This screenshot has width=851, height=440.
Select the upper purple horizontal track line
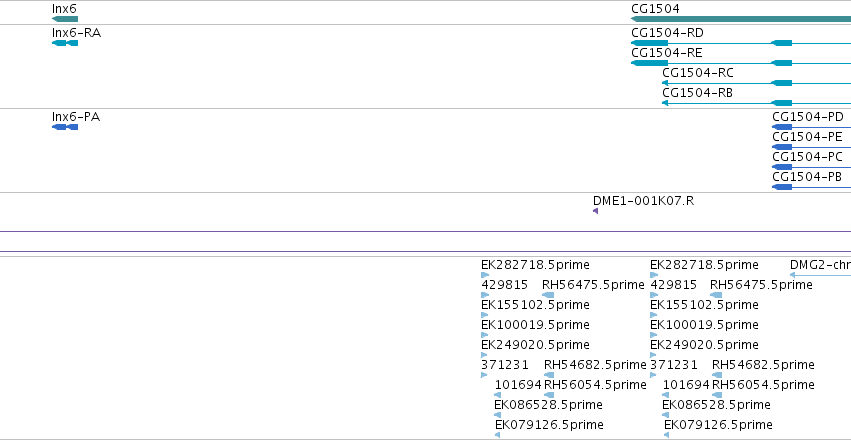click(426, 232)
